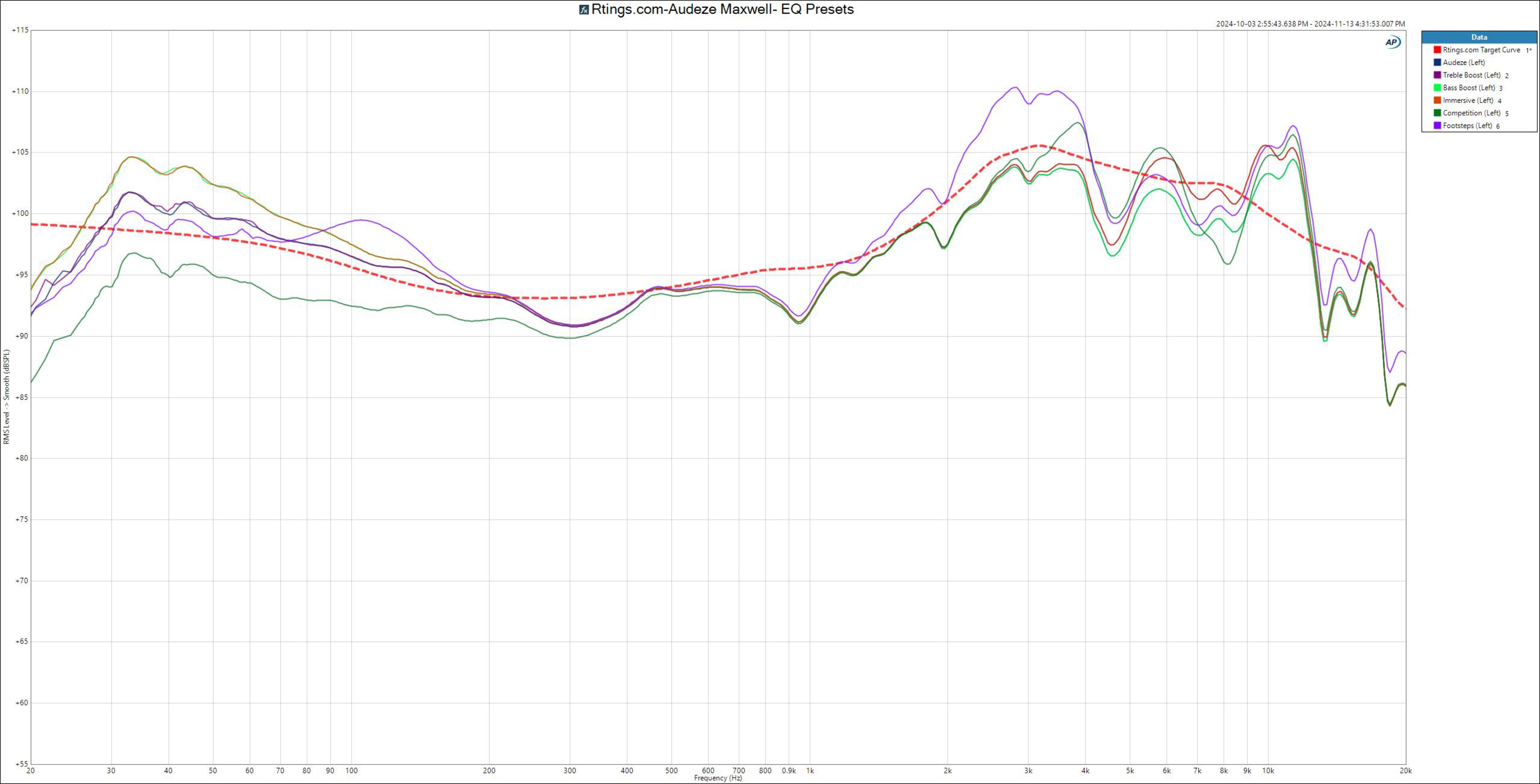Click the RMS Level Smooth (dBSPL) axis label
Viewport: 1540px width, 784px height.
point(6,397)
